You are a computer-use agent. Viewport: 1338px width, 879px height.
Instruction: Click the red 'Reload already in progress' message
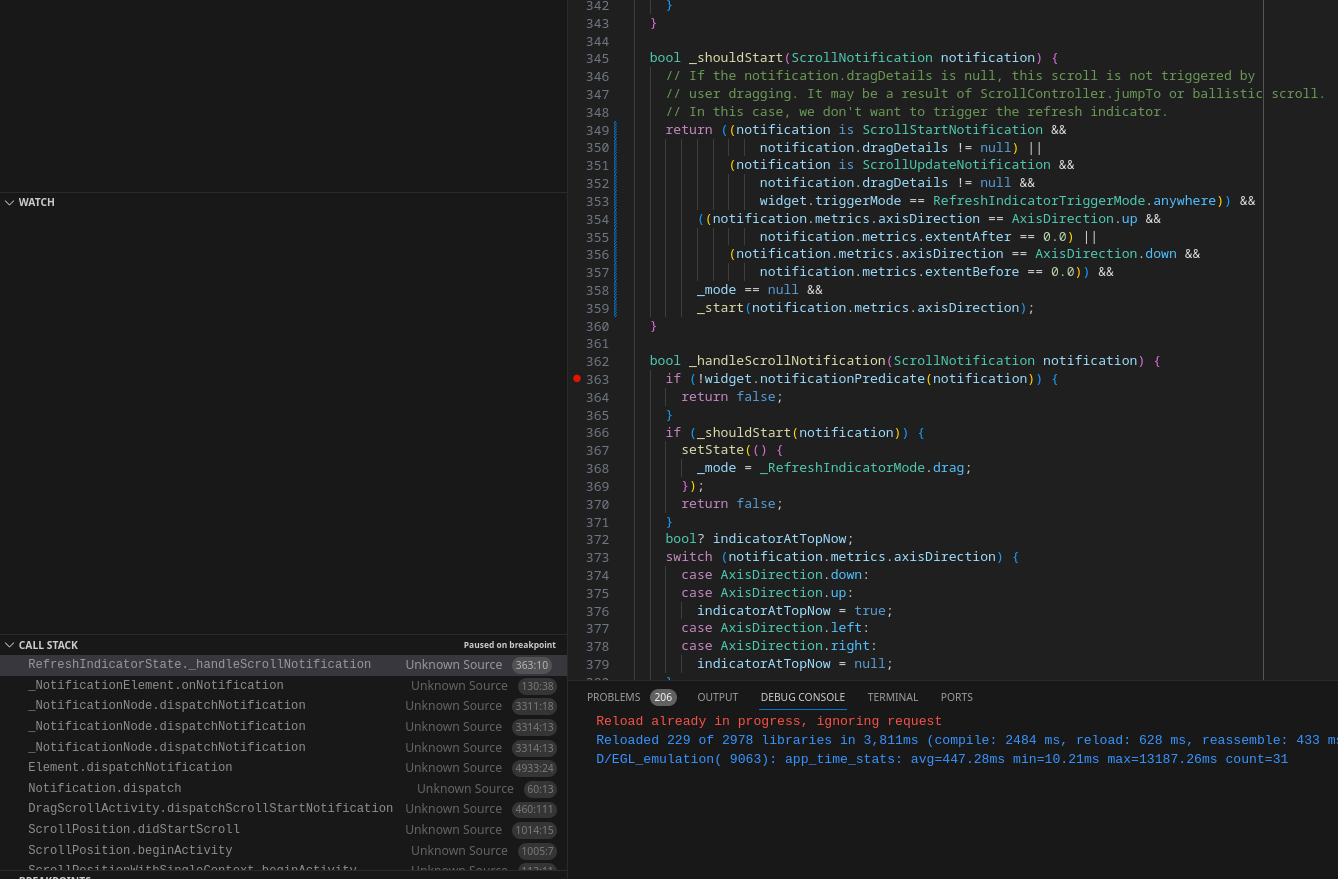pyautogui.click(x=768, y=720)
